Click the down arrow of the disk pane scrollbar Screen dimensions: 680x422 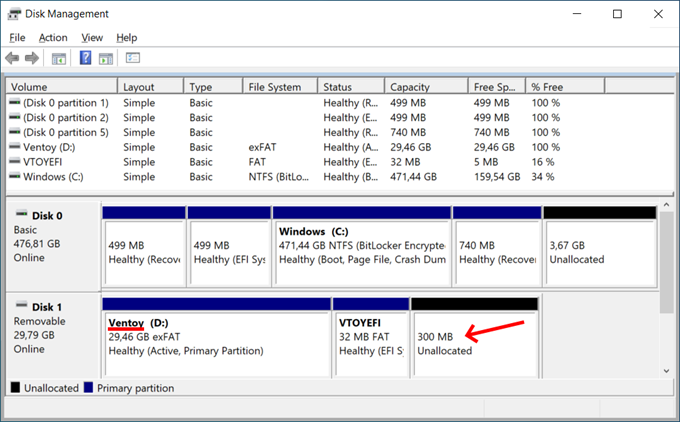[666, 370]
